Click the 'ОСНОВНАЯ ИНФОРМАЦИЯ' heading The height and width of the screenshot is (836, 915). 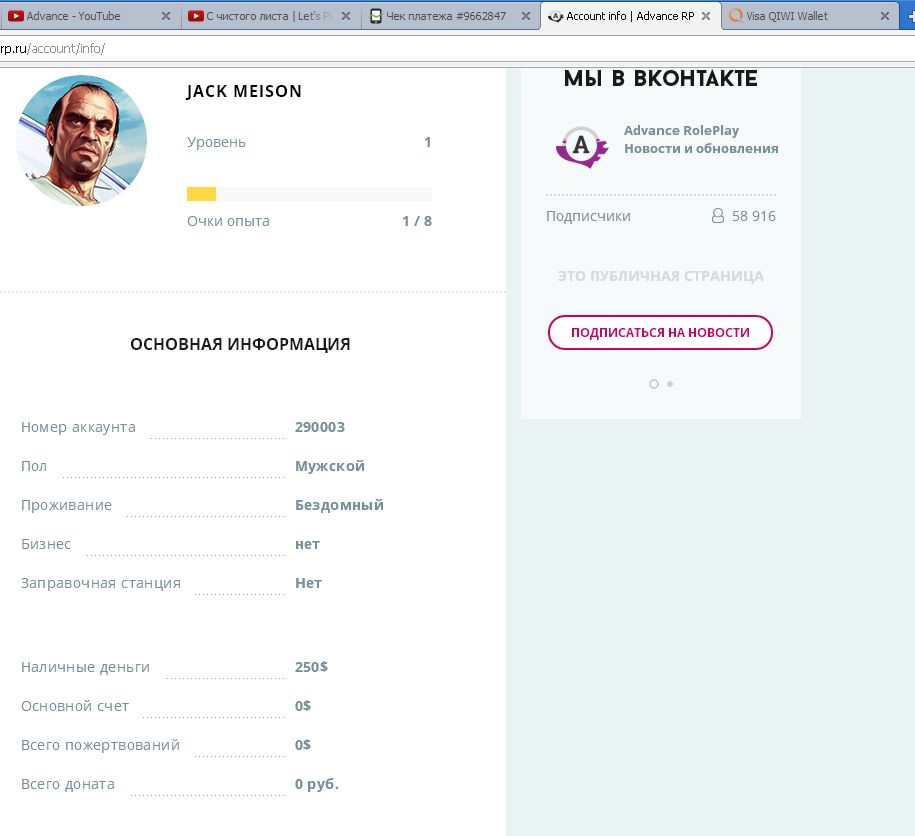tap(240, 344)
